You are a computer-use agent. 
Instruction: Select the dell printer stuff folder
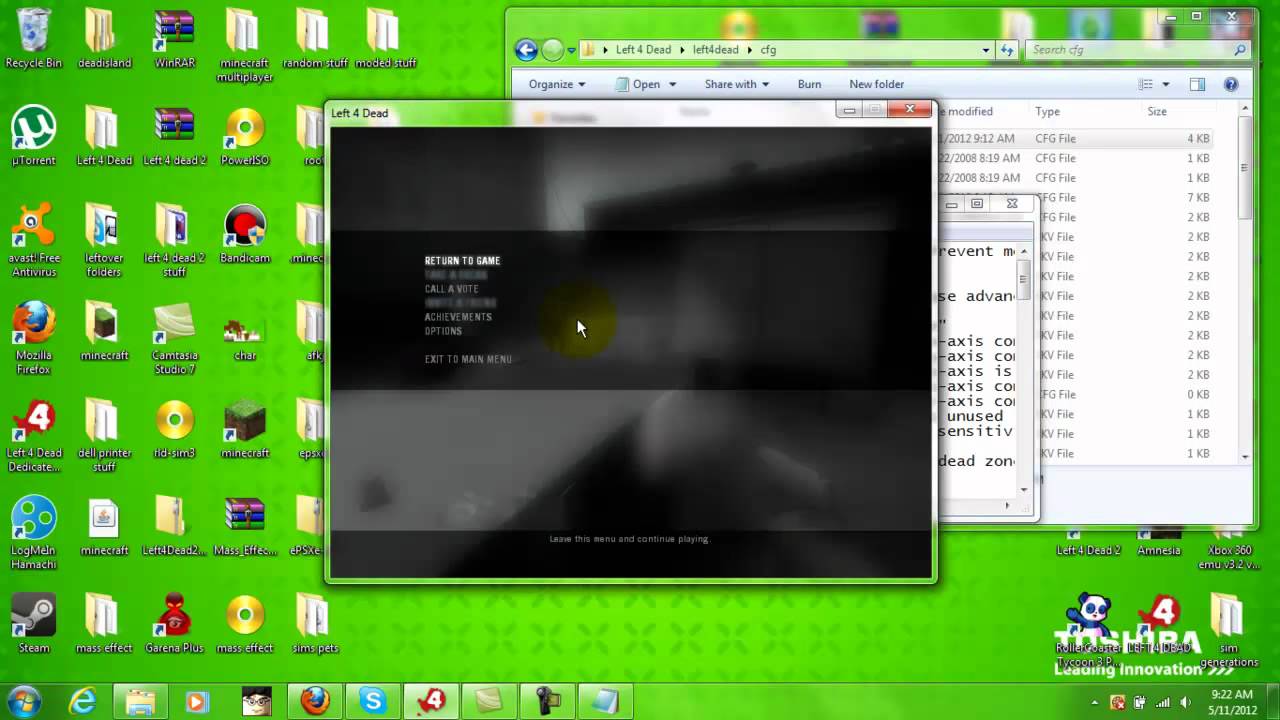click(x=104, y=436)
